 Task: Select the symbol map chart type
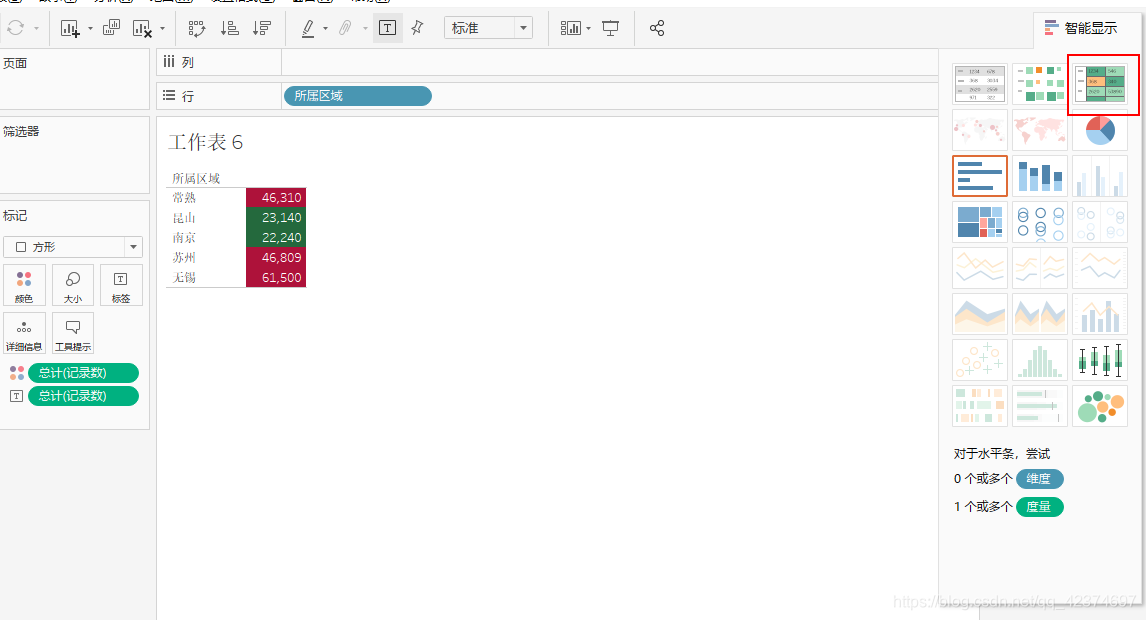[x=980, y=130]
